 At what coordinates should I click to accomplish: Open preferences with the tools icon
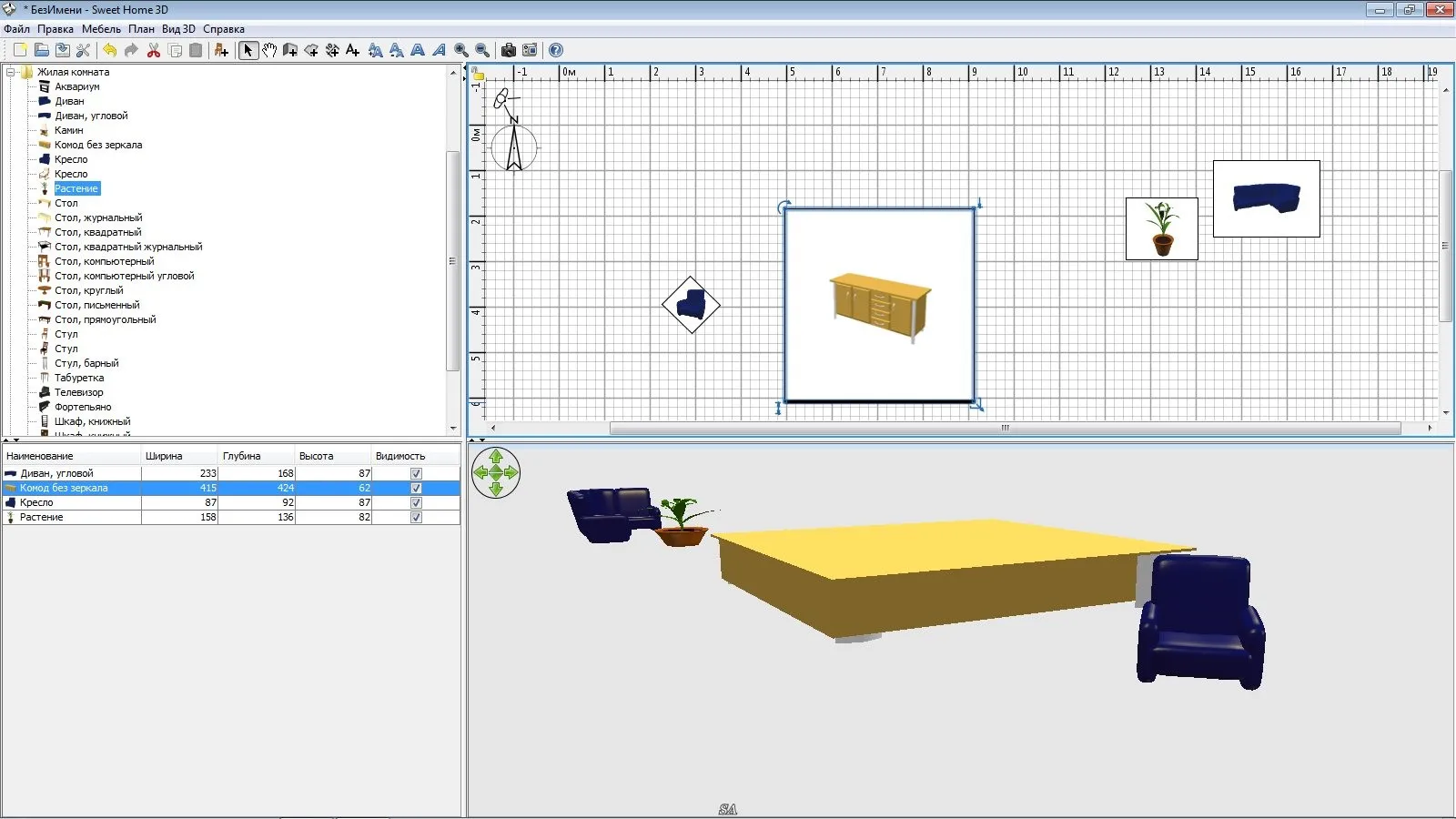84,50
